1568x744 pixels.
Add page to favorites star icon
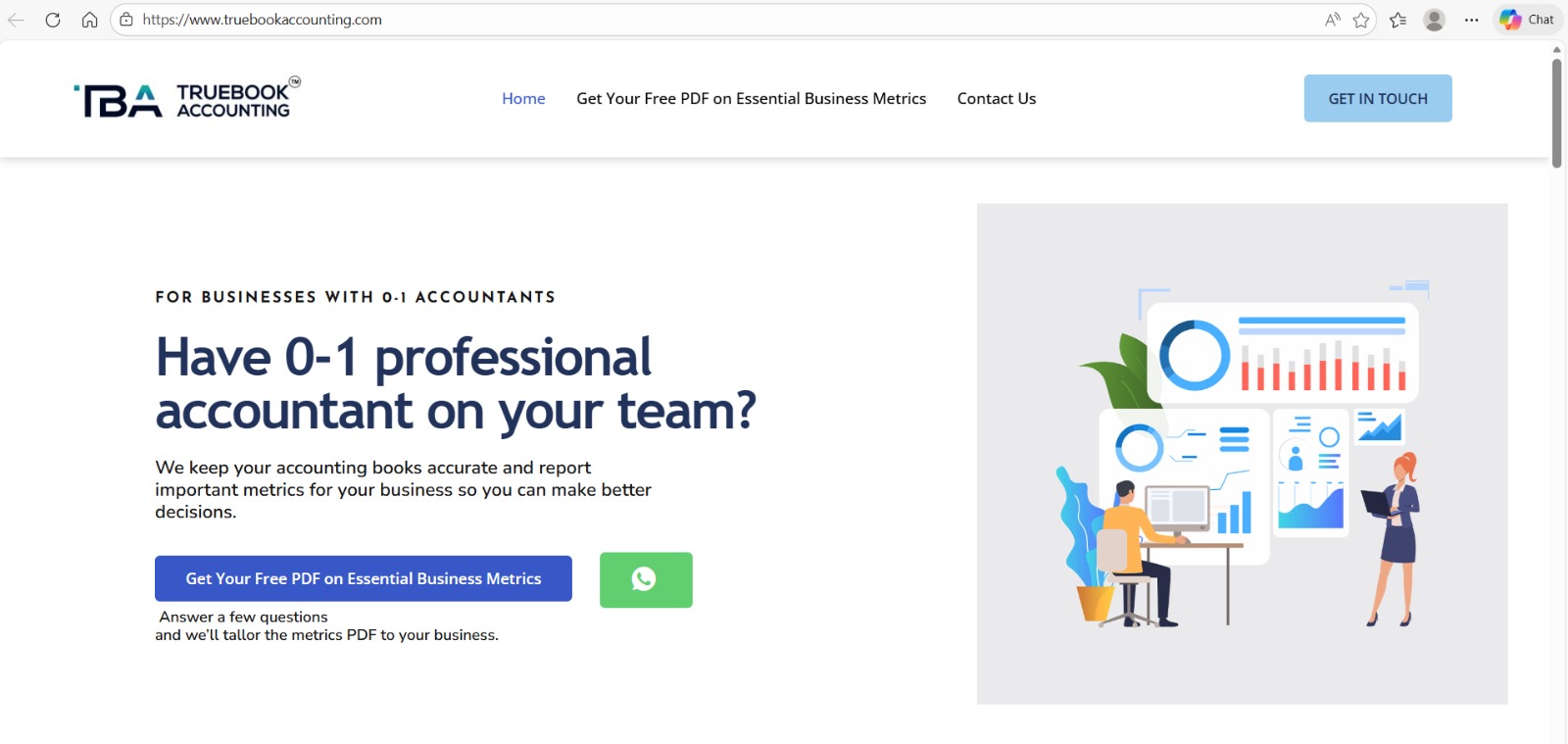(x=1361, y=20)
